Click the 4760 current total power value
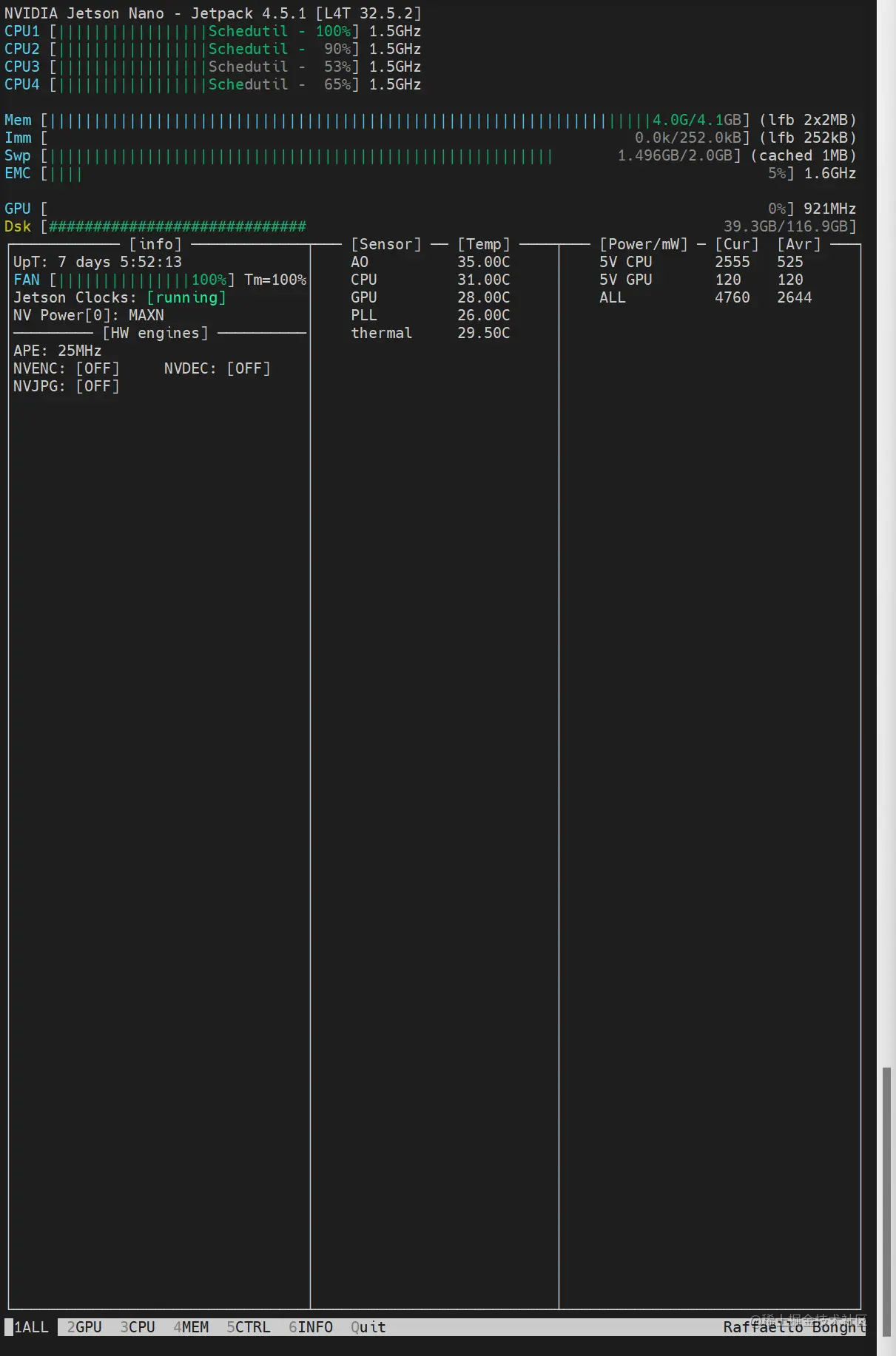896x1356 pixels. coord(732,297)
